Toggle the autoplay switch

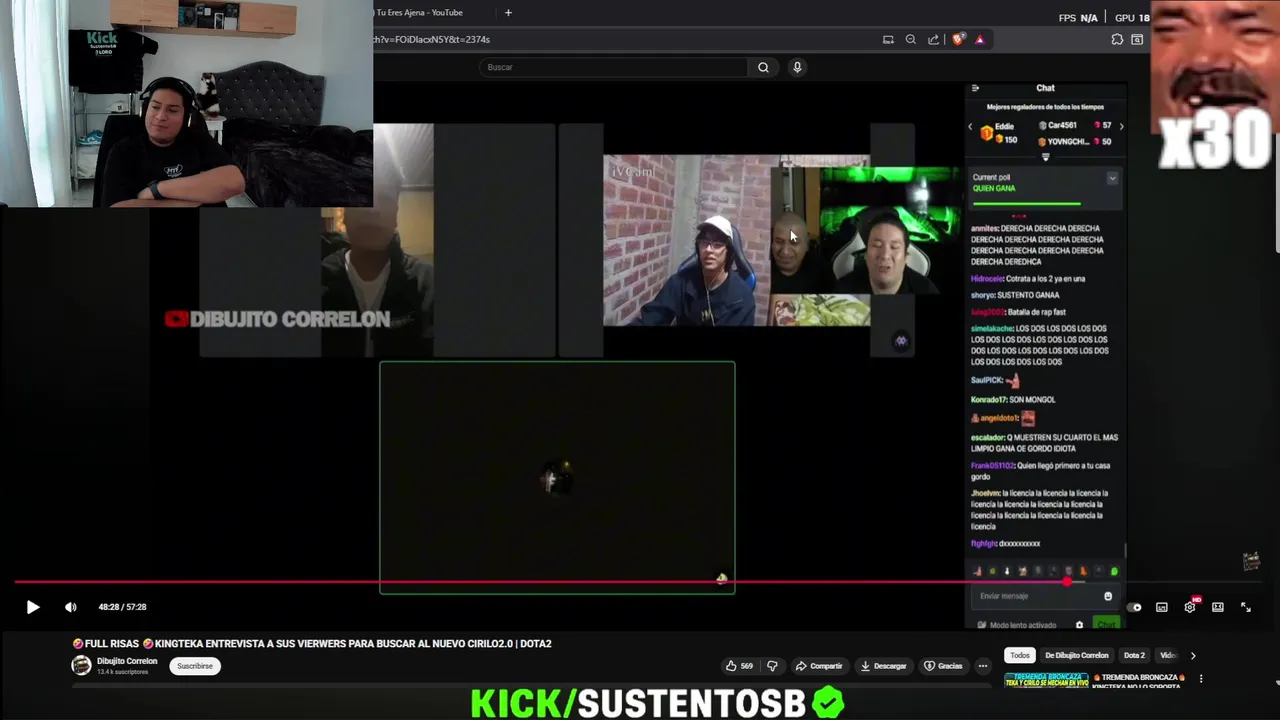click(1134, 607)
